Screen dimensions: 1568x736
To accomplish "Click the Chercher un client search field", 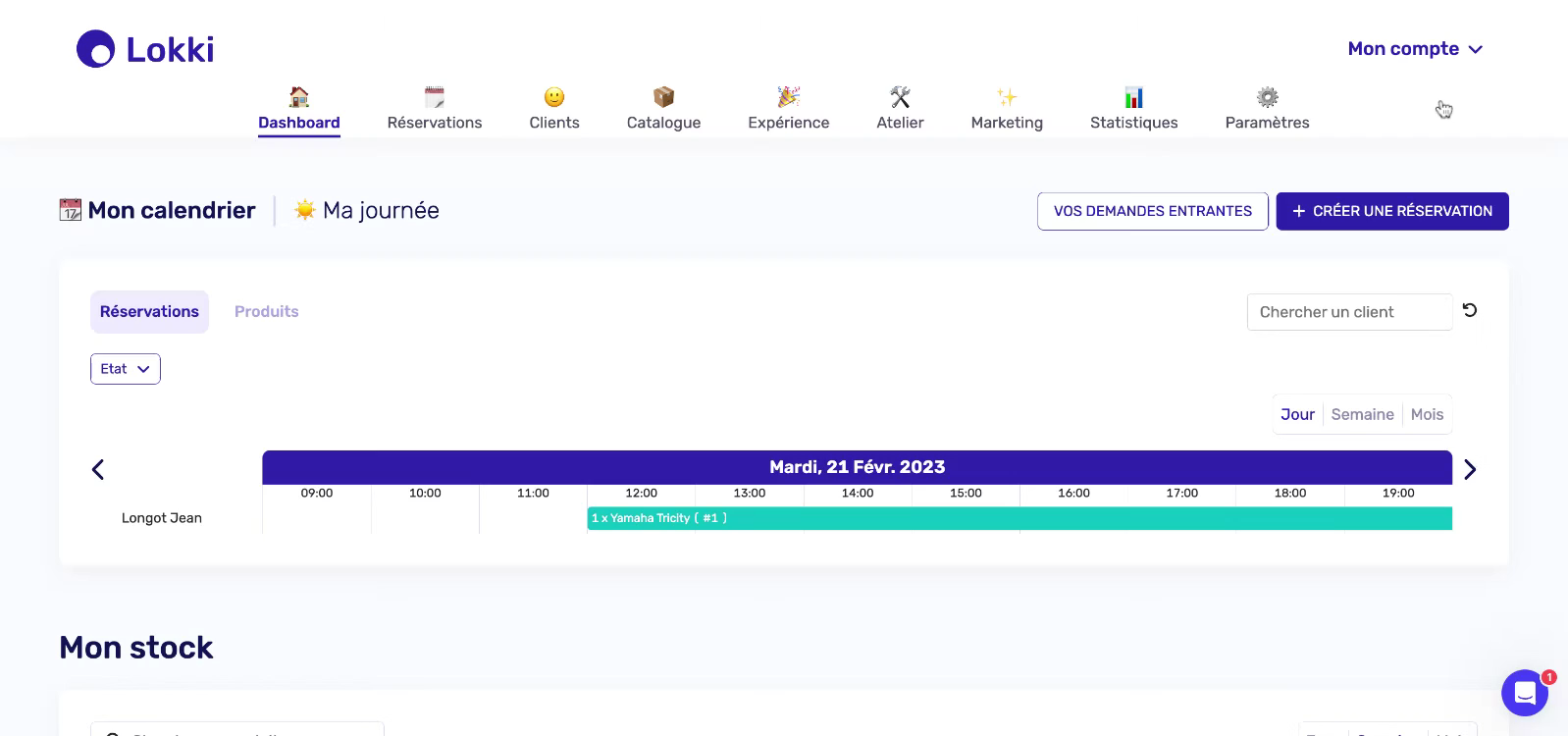I will (1349, 312).
